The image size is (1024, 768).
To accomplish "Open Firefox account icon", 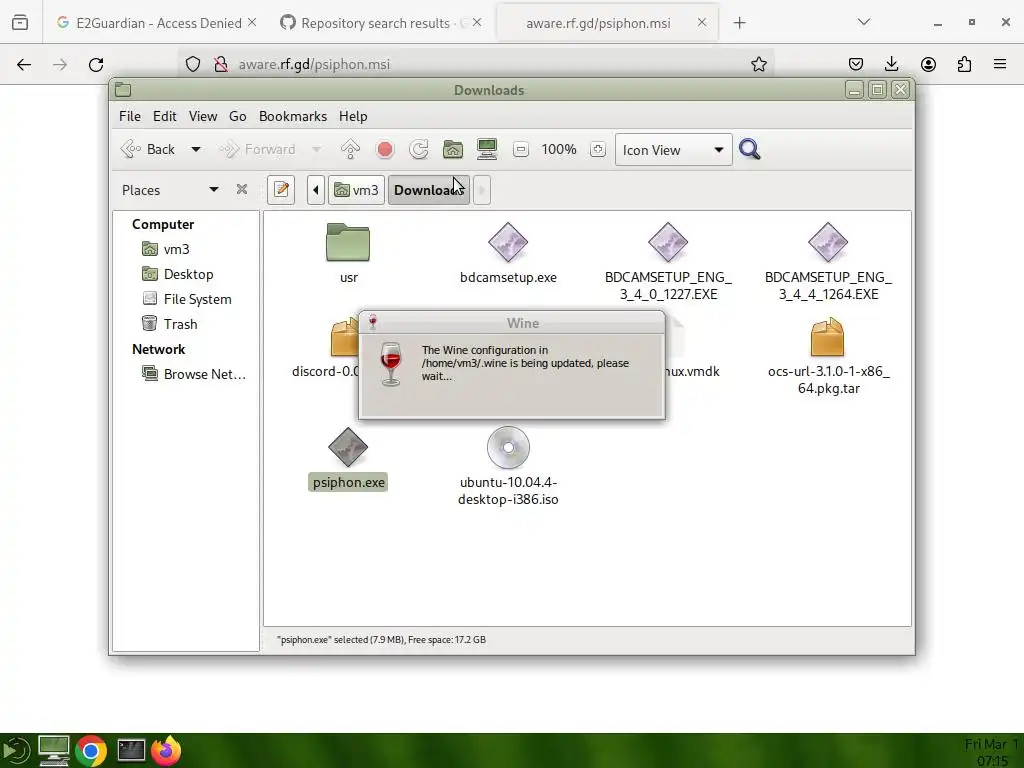I will (928, 64).
